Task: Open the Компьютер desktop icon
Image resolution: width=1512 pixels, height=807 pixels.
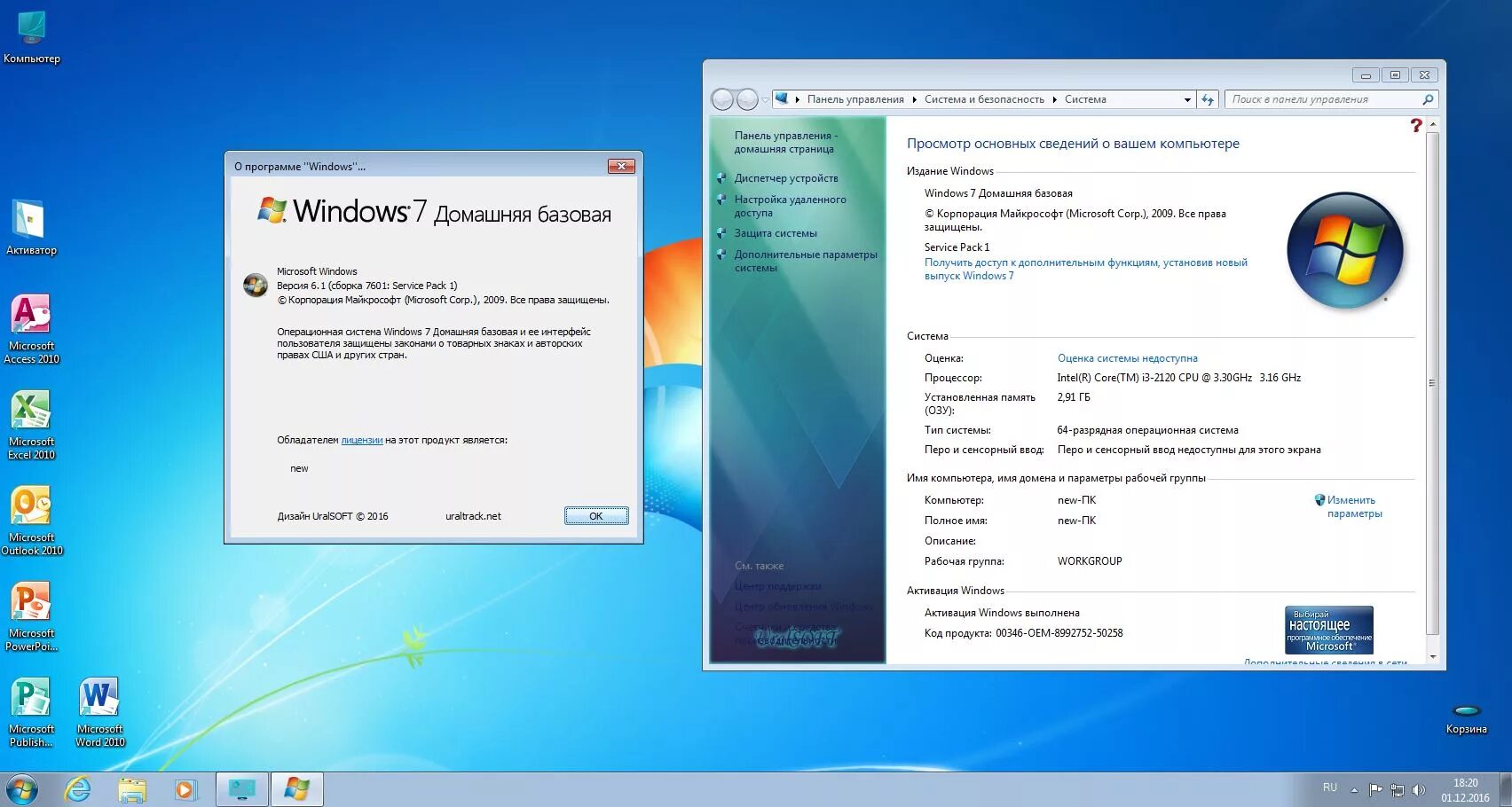Action: click(x=32, y=37)
